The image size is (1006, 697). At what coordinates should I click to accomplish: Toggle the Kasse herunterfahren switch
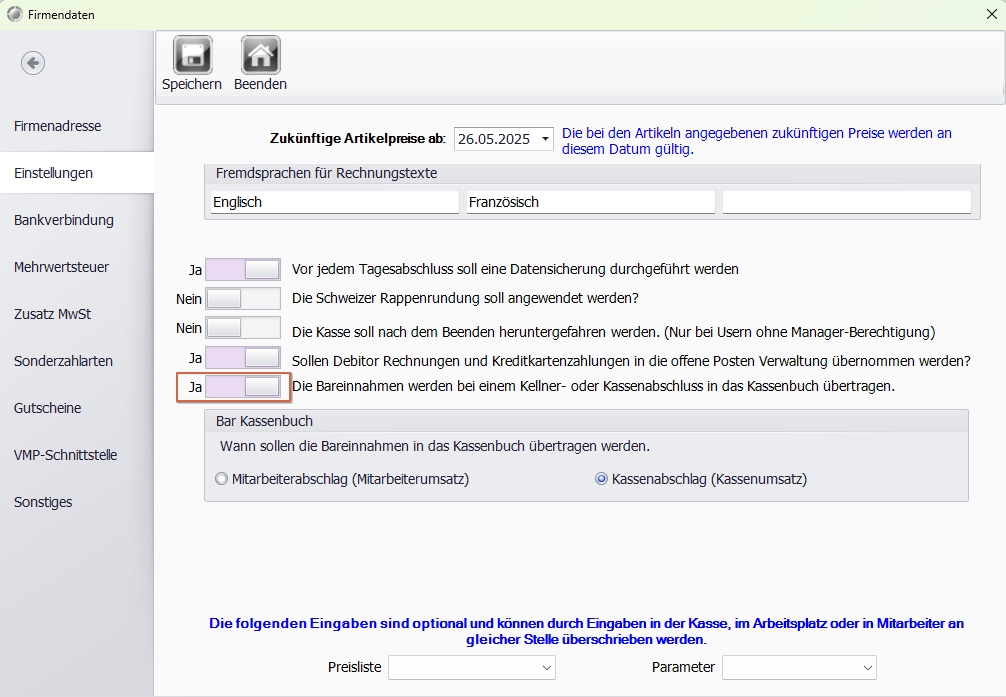tap(242, 328)
